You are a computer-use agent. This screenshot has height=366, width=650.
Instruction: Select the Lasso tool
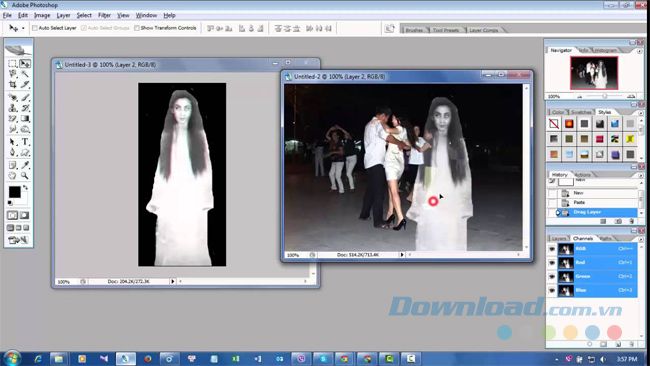12,74
